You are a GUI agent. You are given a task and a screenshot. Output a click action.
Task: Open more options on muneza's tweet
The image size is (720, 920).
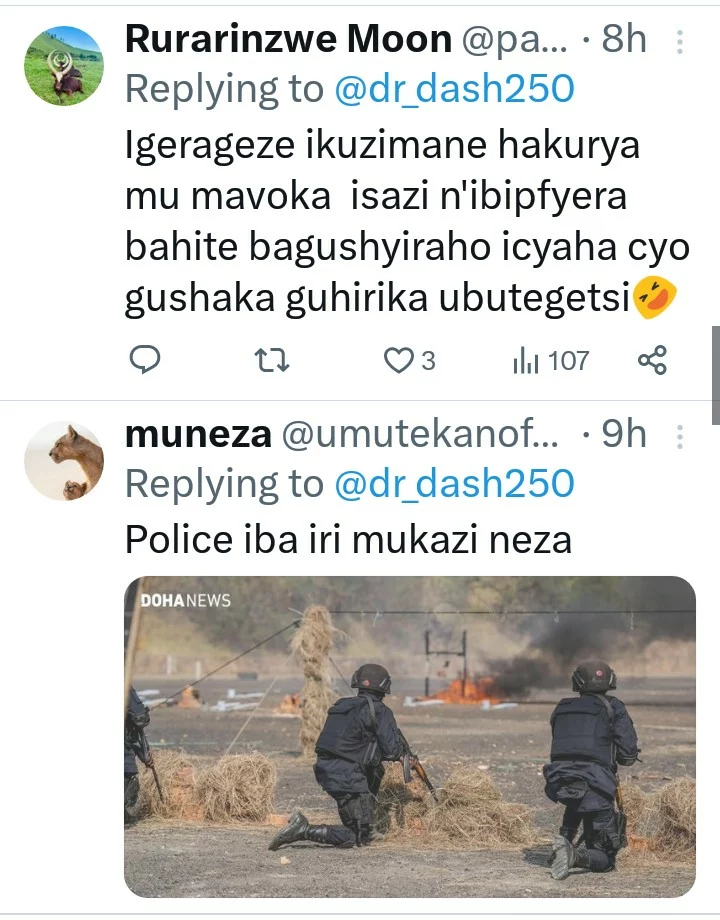680,437
